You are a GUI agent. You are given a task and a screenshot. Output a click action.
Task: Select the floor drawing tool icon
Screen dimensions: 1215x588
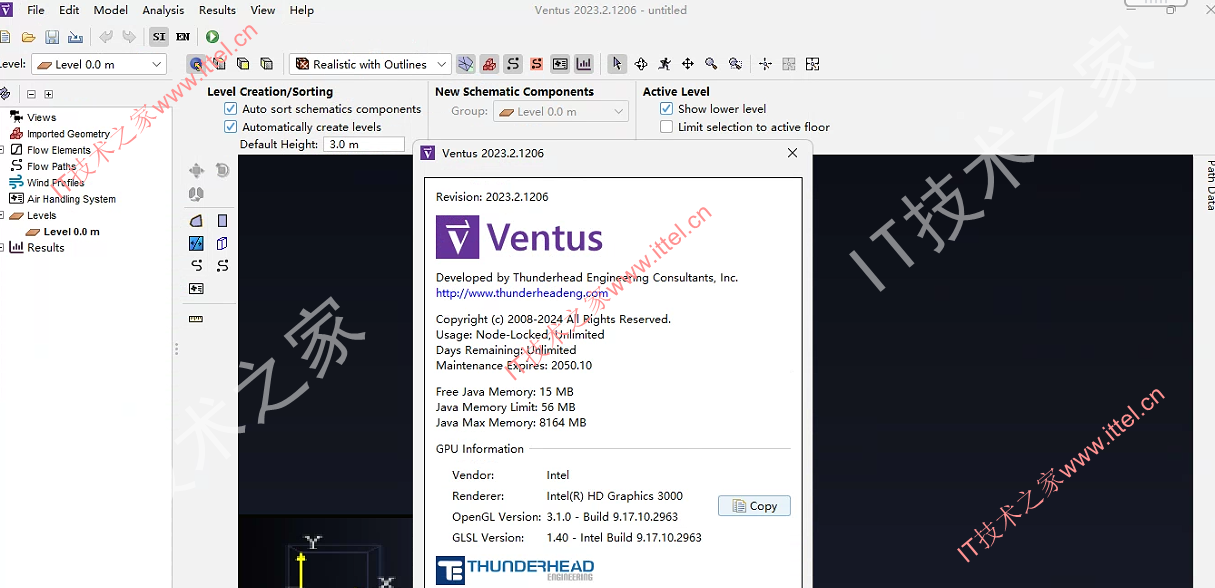coord(196,220)
